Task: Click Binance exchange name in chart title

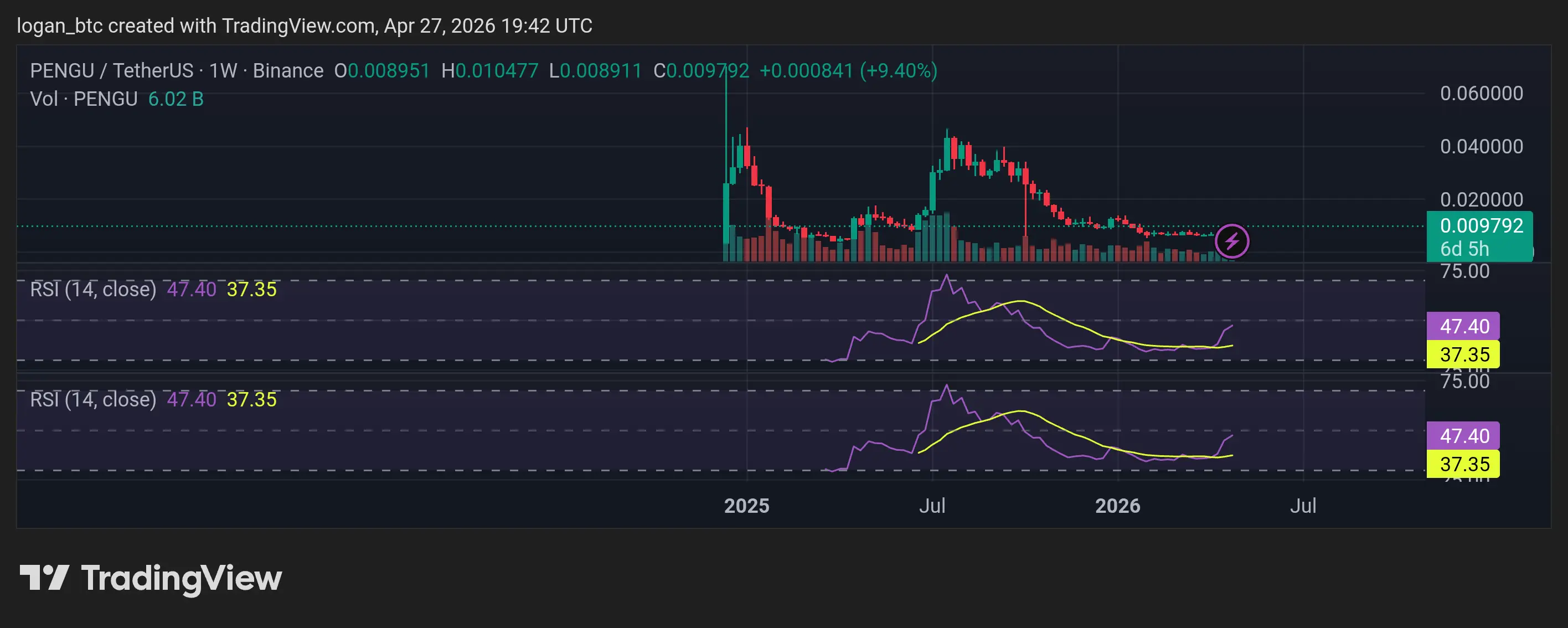Action: (x=288, y=71)
